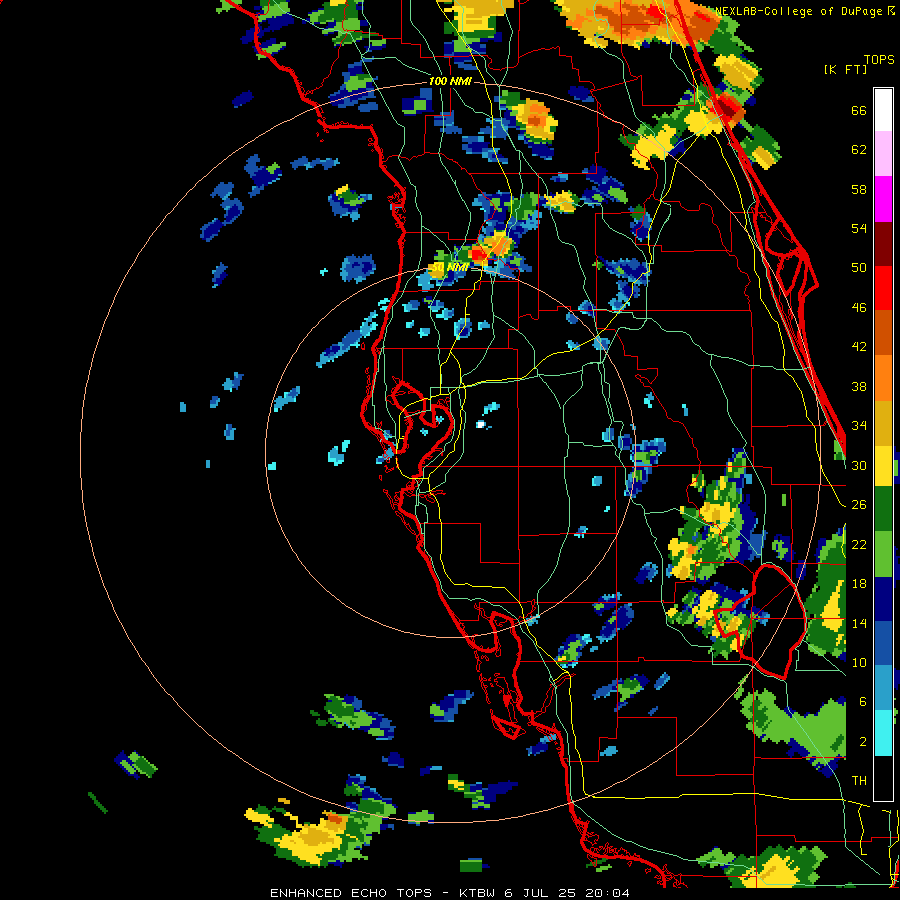Select the white swatch in the legend
Screen dimensions: 900x900
tap(883, 110)
